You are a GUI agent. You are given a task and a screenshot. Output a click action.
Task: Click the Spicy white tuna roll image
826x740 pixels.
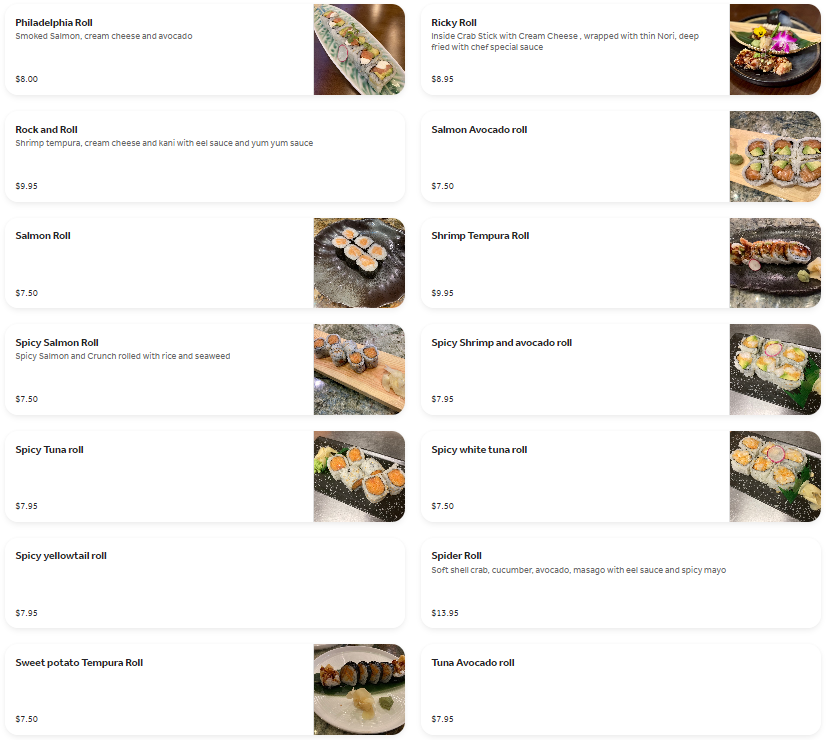(x=775, y=477)
